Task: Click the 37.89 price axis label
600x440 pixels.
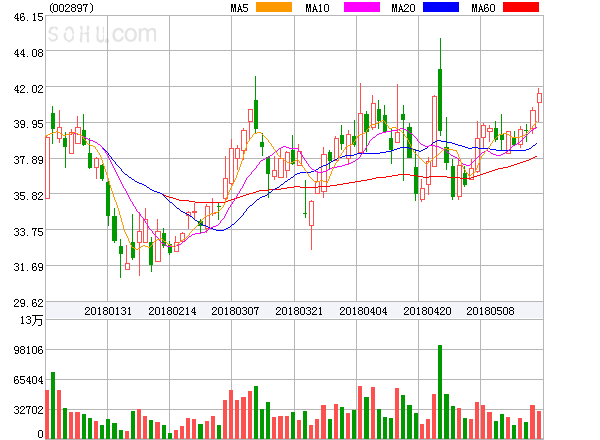Action: click(28, 160)
